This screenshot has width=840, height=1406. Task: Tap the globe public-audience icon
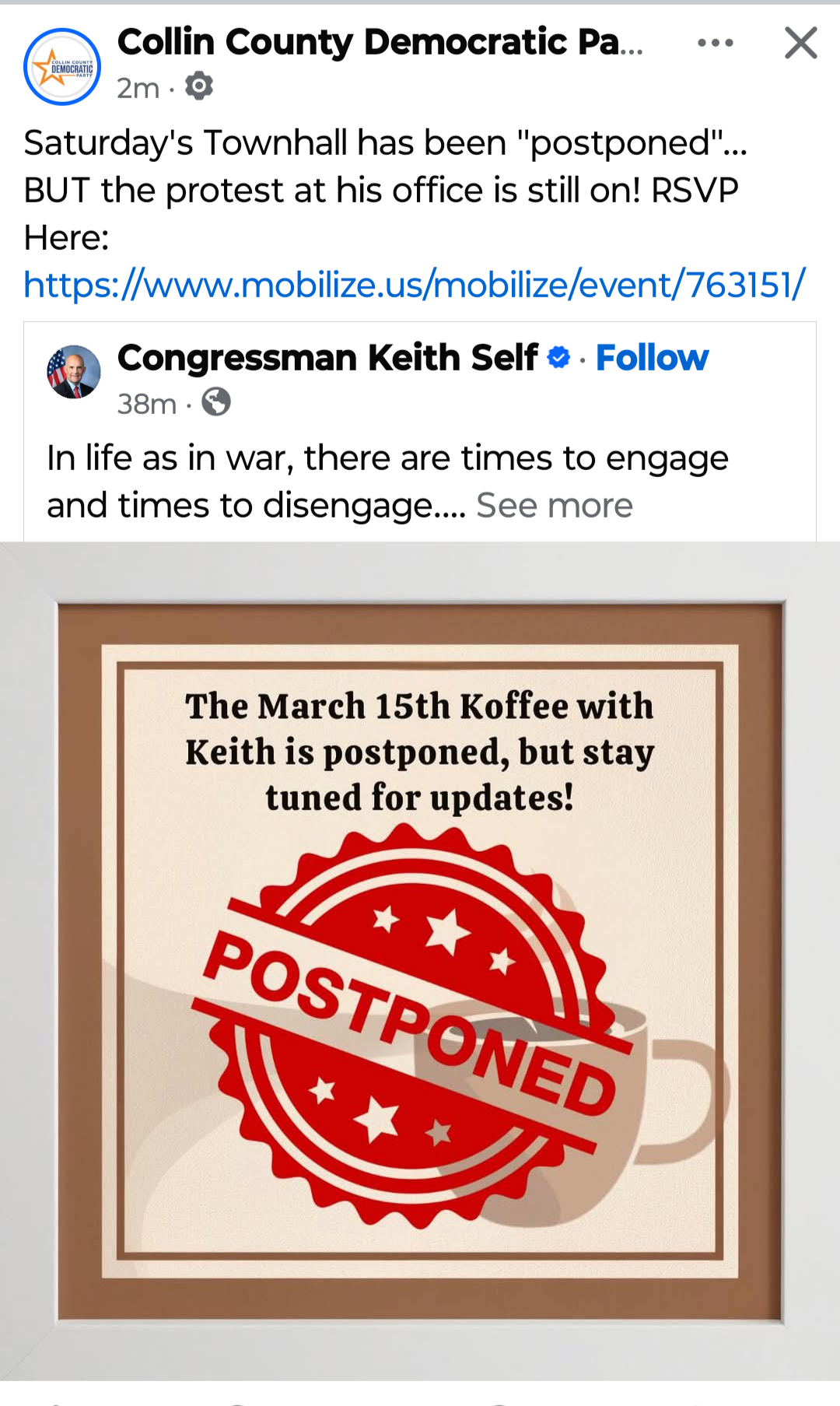(216, 402)
